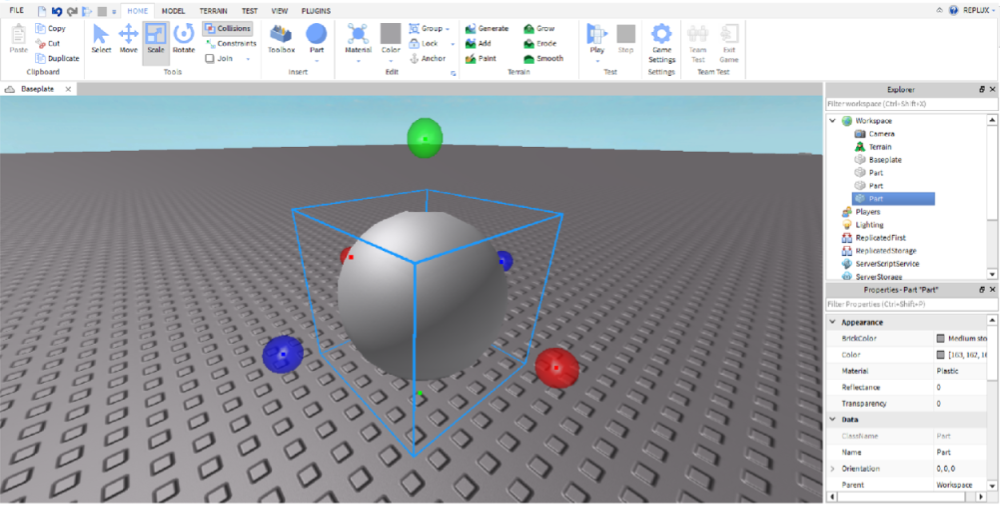Choose the Erode terrain tool
This screenshot has height=518, width=1000.
pyautogui.click(x=527, y=44)
